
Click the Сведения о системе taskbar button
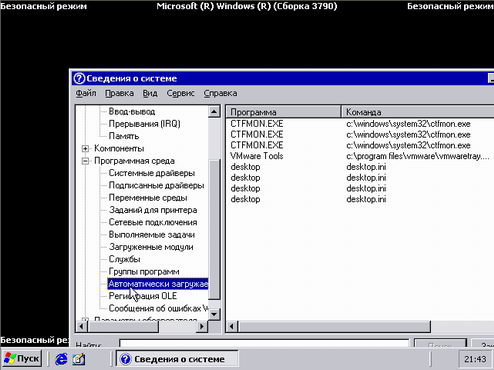pos(177,359)
